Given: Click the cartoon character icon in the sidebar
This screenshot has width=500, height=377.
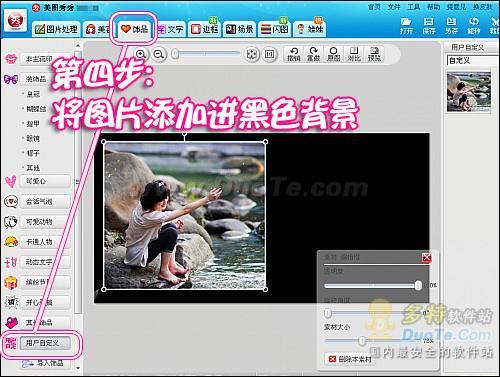Looking at the screenshot, I should (11, 242).
